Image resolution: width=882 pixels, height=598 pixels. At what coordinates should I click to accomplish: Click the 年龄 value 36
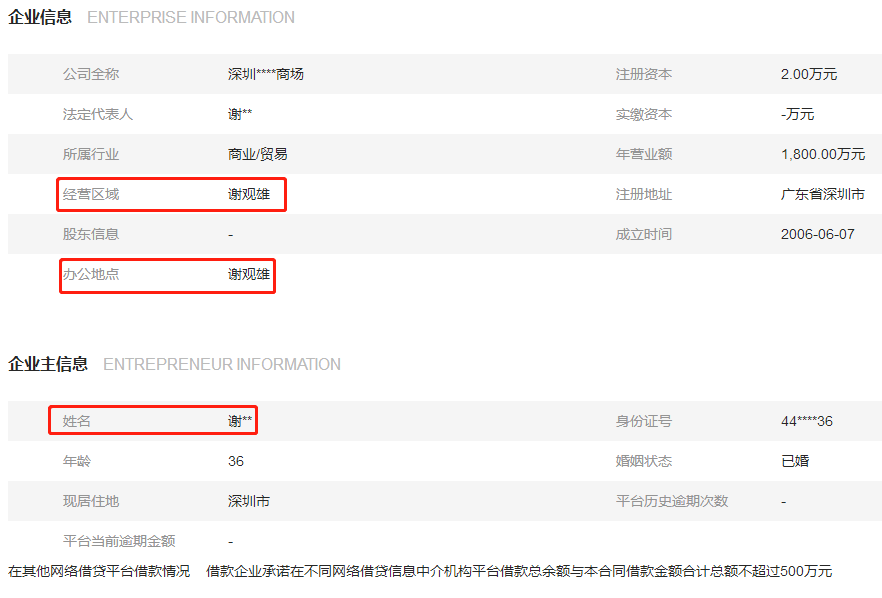click(x=236, y=461)
